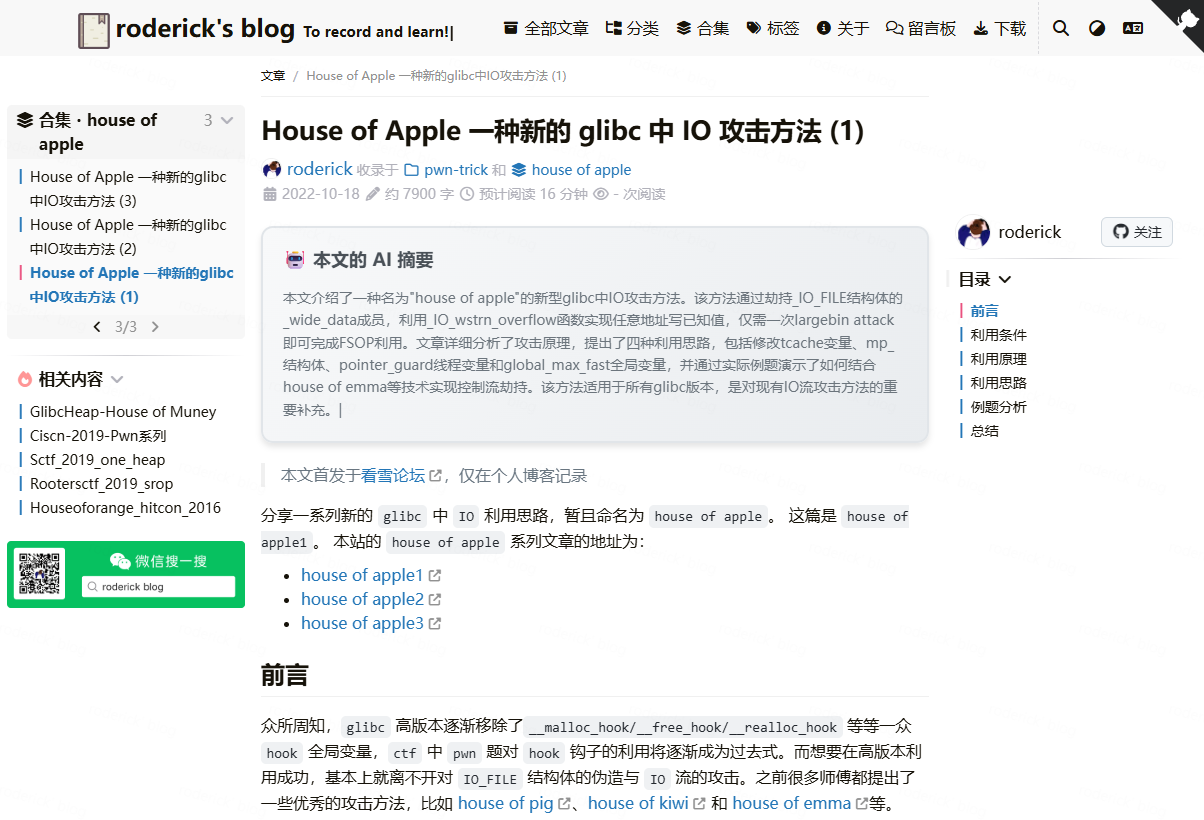Switch site language with translate icon

click(1133, 28)
